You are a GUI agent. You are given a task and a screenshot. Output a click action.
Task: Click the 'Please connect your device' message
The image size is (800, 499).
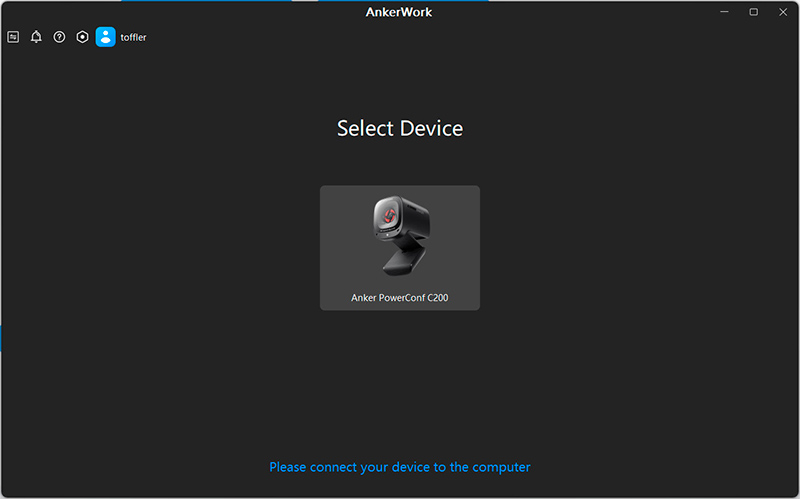pos(400,467)
